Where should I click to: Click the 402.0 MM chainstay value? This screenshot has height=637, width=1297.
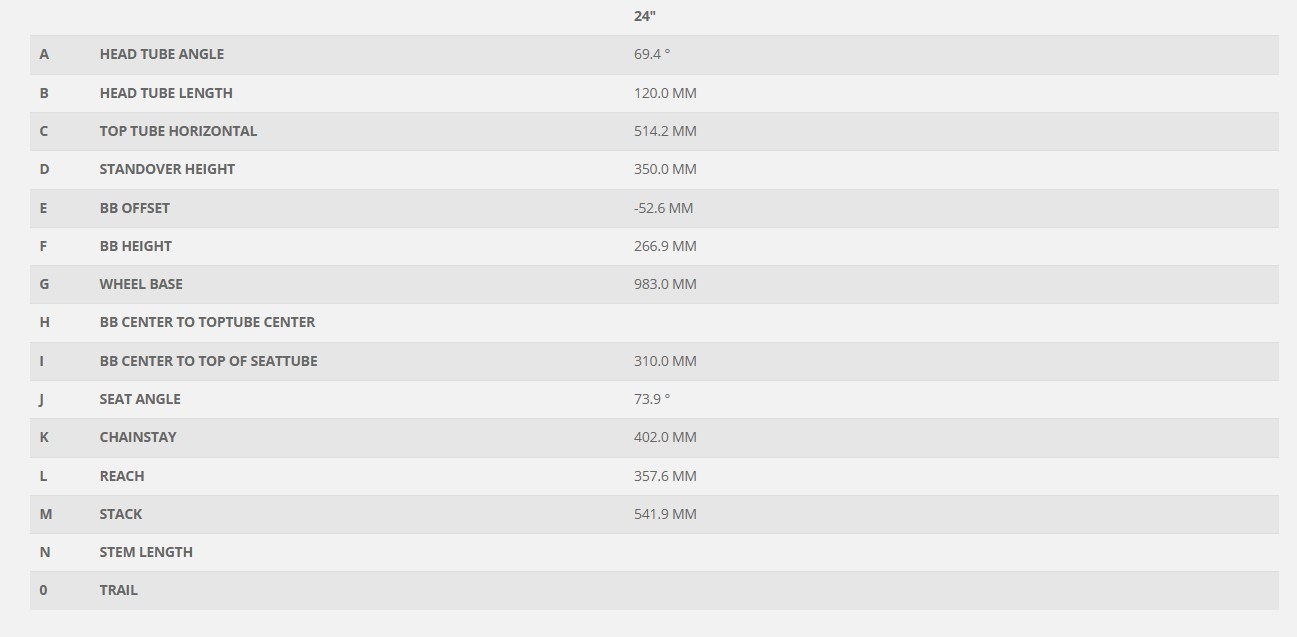tap(665, 437)
